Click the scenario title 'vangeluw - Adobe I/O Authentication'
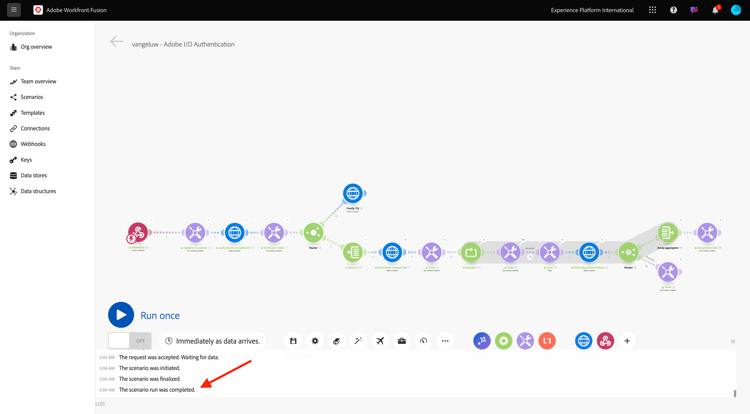Viewport: 750px width, 414px height. coord(183,44)
